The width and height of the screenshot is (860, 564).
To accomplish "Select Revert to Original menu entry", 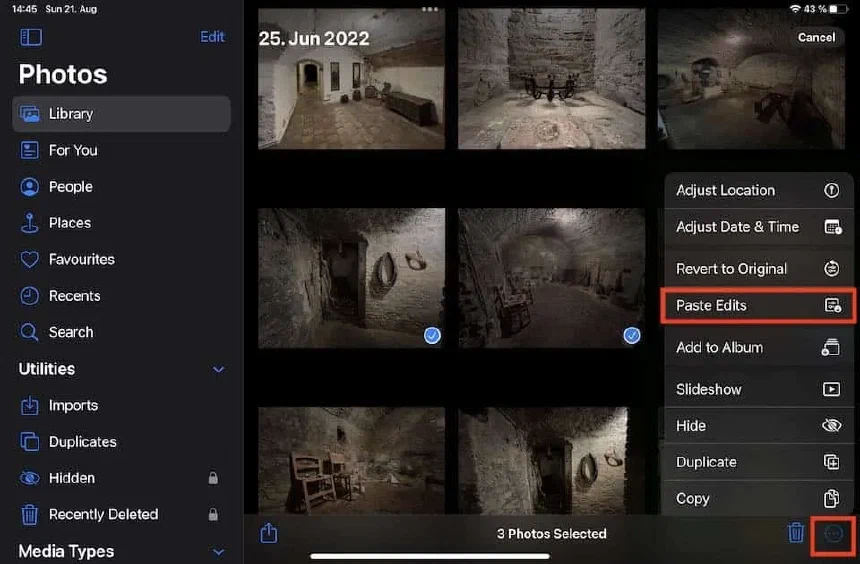I will [x=759, y=269].
